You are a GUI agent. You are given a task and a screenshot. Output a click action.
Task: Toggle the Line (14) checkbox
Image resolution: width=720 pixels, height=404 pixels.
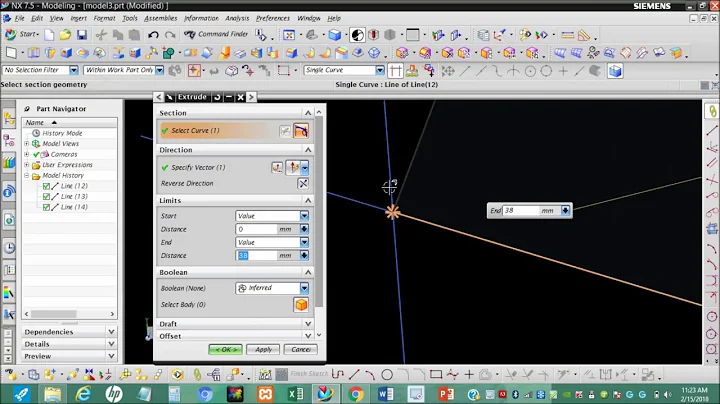click(46, 208)
